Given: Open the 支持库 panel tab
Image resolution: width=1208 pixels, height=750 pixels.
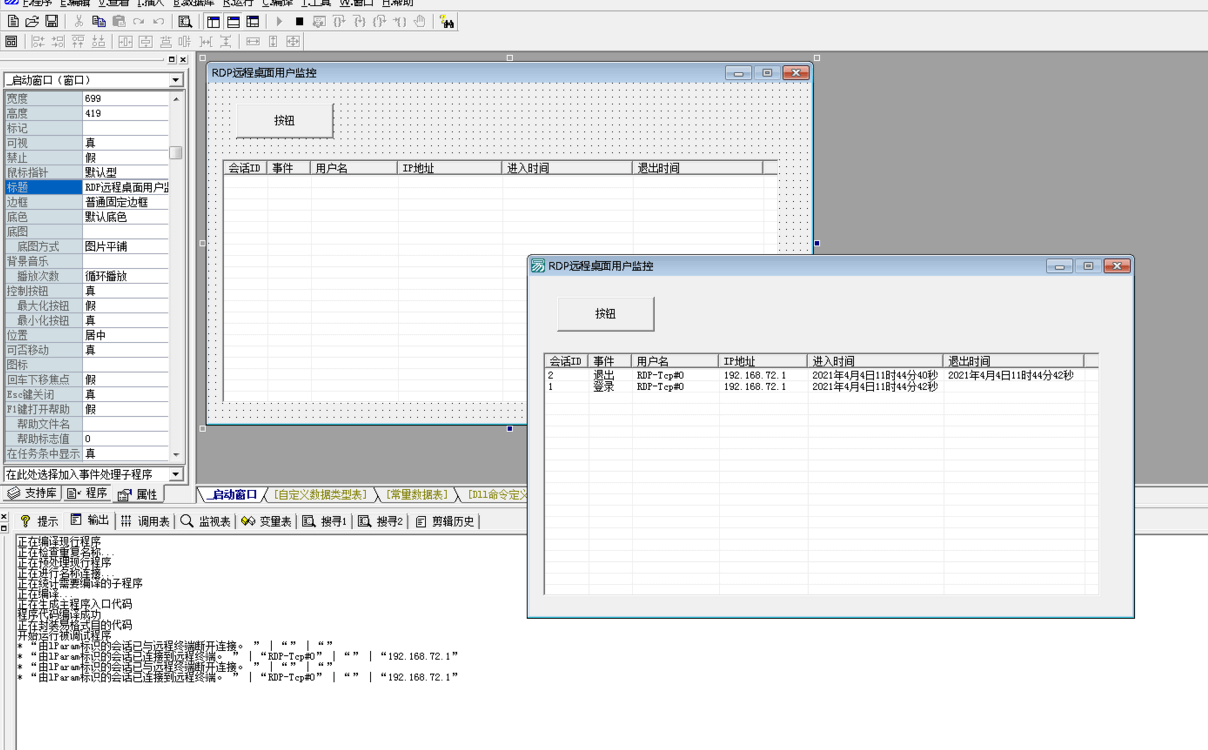Looking at the screenshot, I should pyautogui.click(x=32, y=494).
